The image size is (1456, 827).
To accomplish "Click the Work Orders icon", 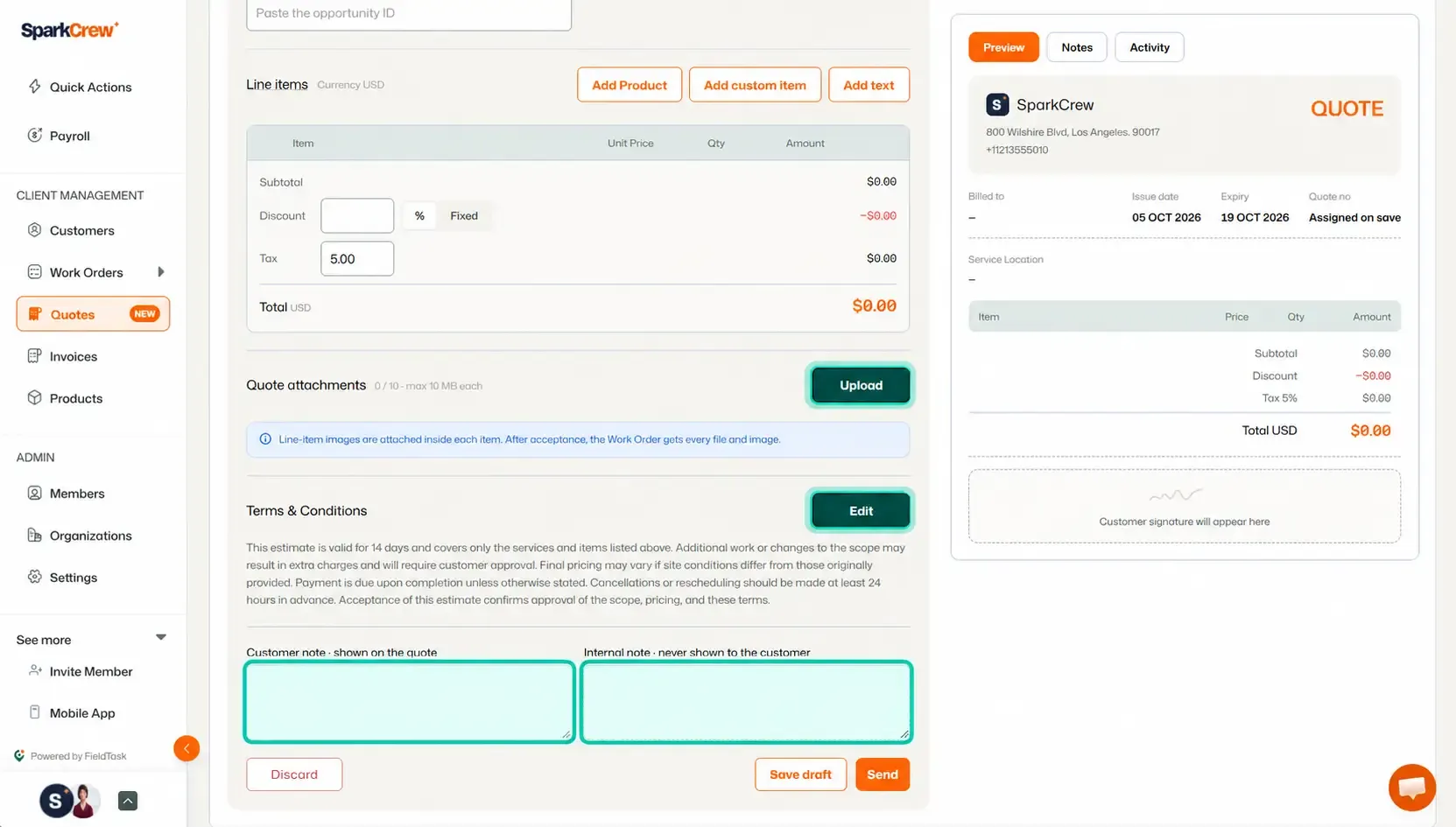I will 35,272.
